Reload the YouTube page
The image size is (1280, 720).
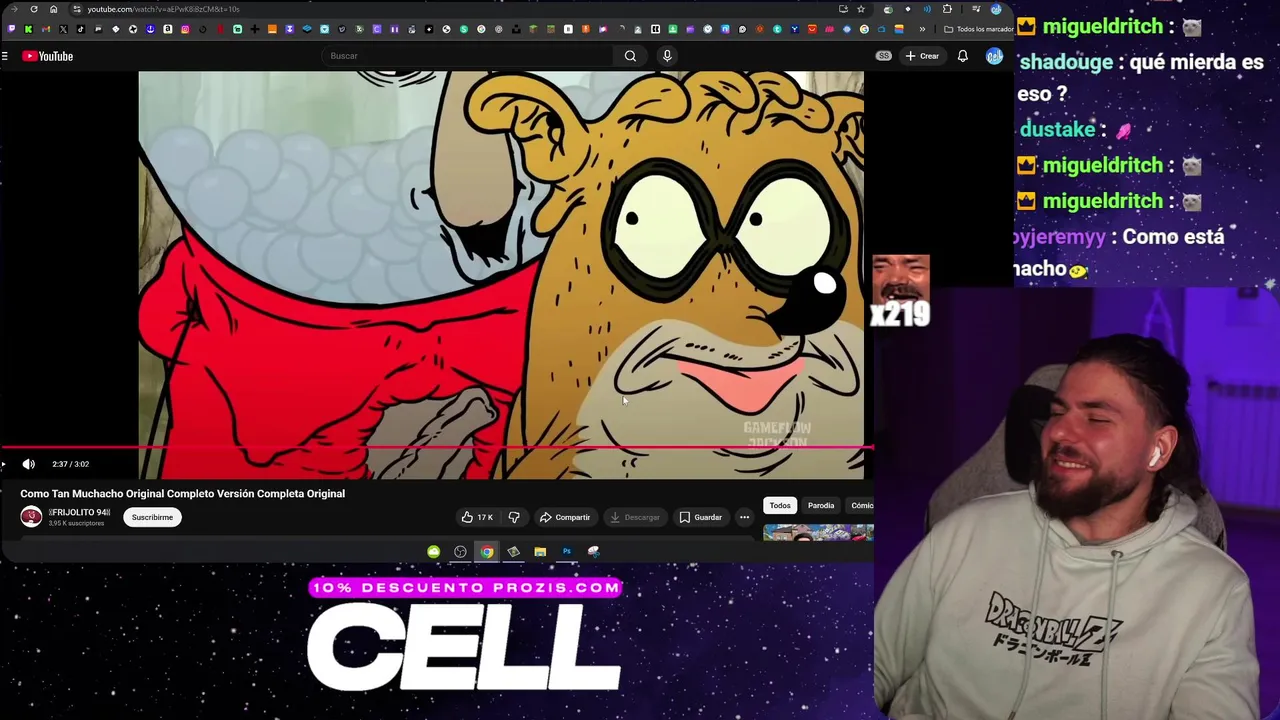click(x=34, y=9)
